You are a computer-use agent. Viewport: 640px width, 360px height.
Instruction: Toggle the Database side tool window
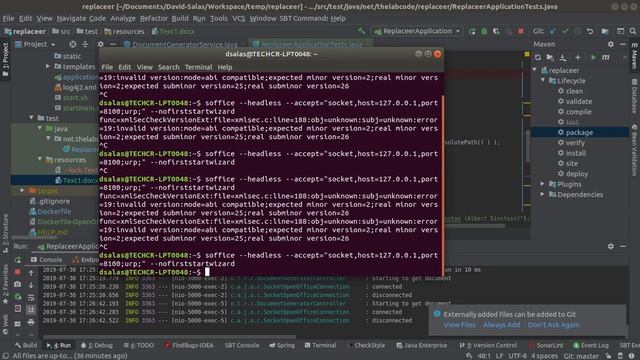point(635,96)
